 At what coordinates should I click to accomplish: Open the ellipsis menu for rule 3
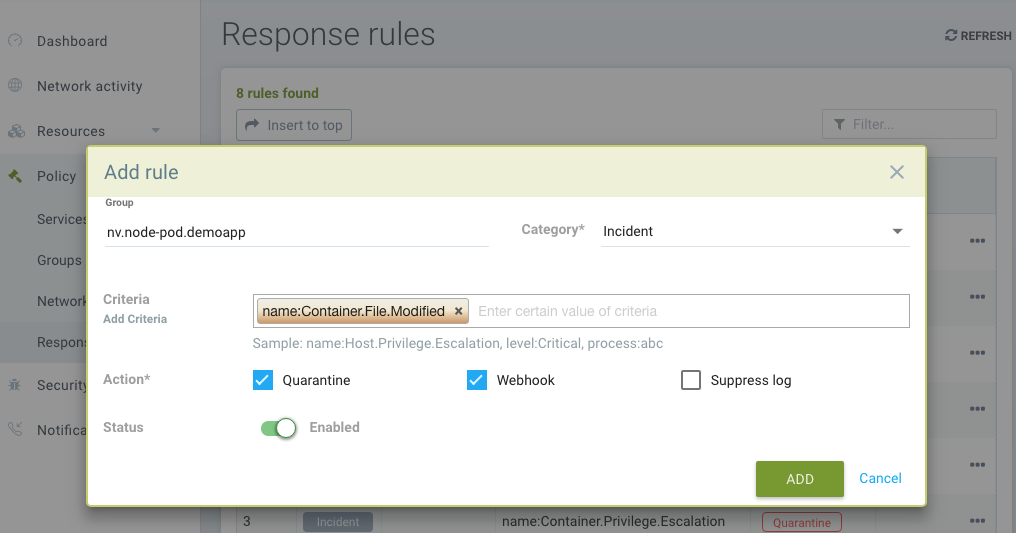[x=977, y=521]
